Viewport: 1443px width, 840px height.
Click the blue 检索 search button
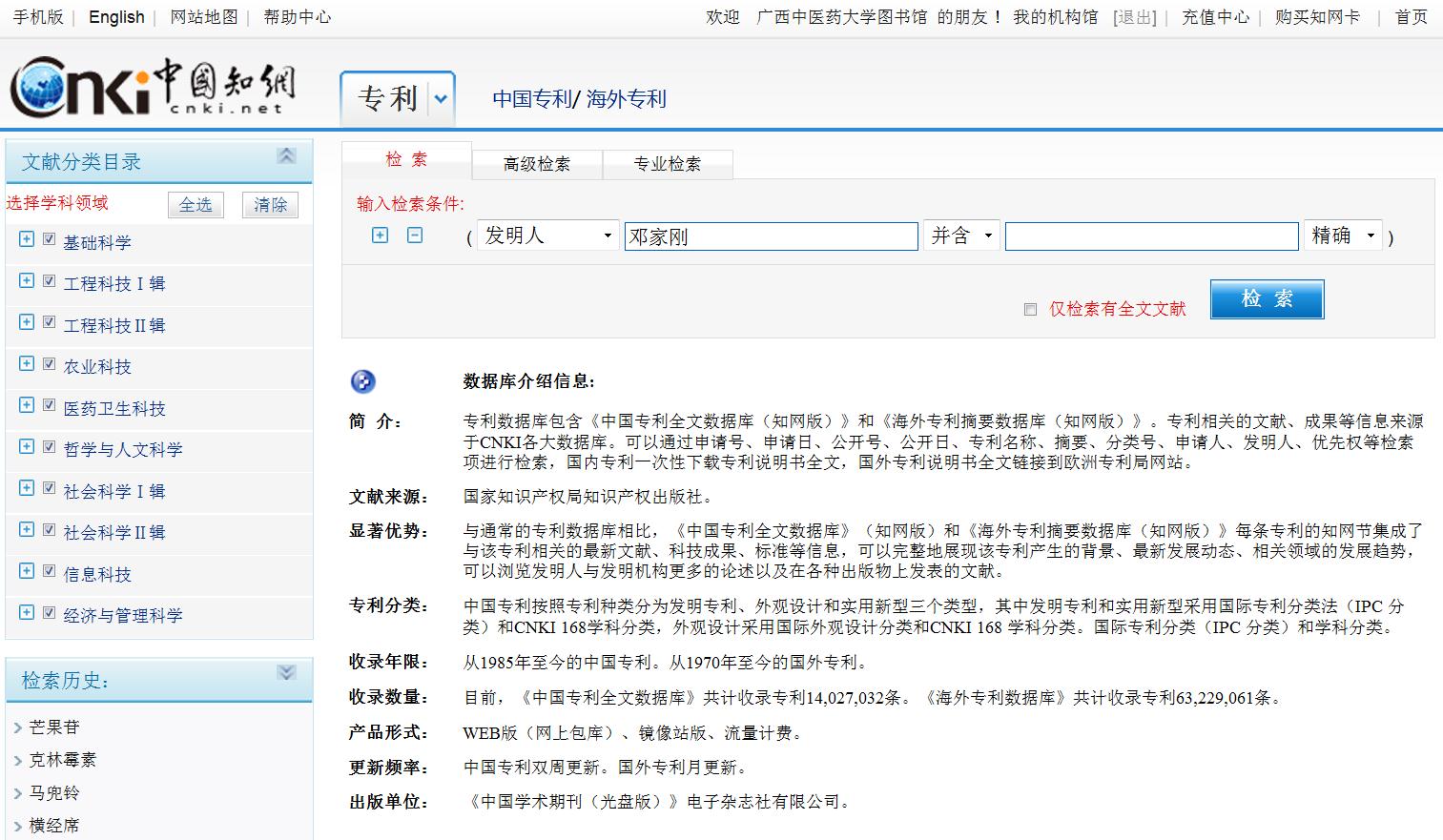pyautogui.click(x=1267, y=299)
